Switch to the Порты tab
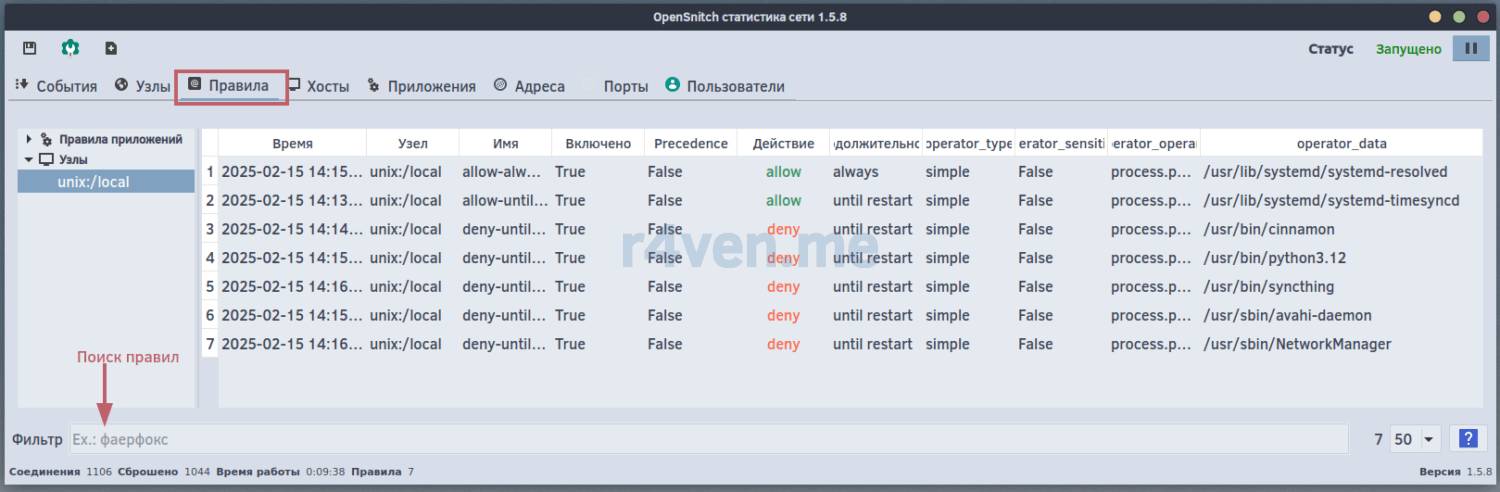 click(x=625, y=86)
